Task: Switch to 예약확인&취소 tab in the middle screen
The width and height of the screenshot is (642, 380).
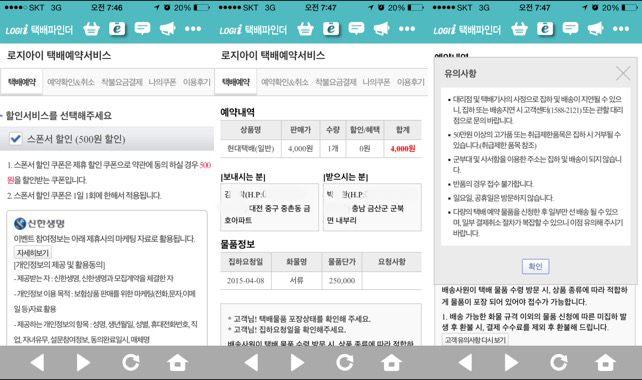Action: click(x=285, y=82)
